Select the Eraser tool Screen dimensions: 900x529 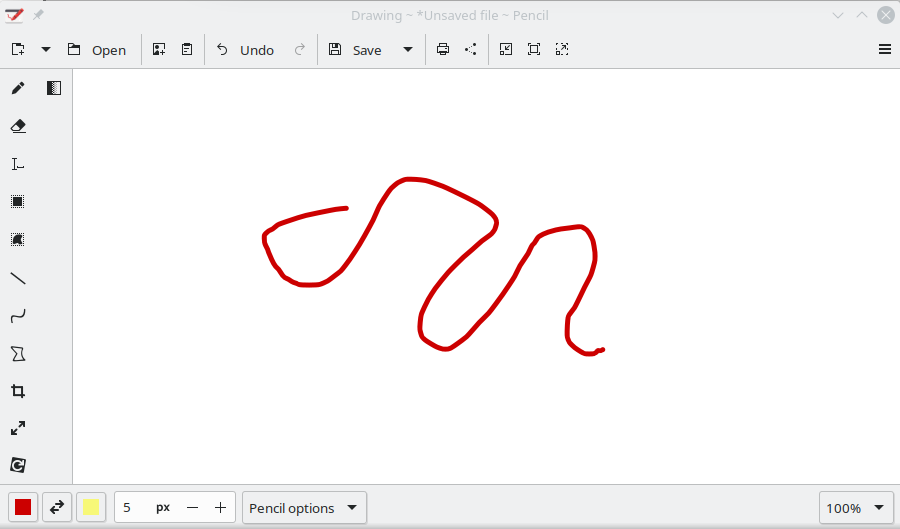tap(18, 126)
